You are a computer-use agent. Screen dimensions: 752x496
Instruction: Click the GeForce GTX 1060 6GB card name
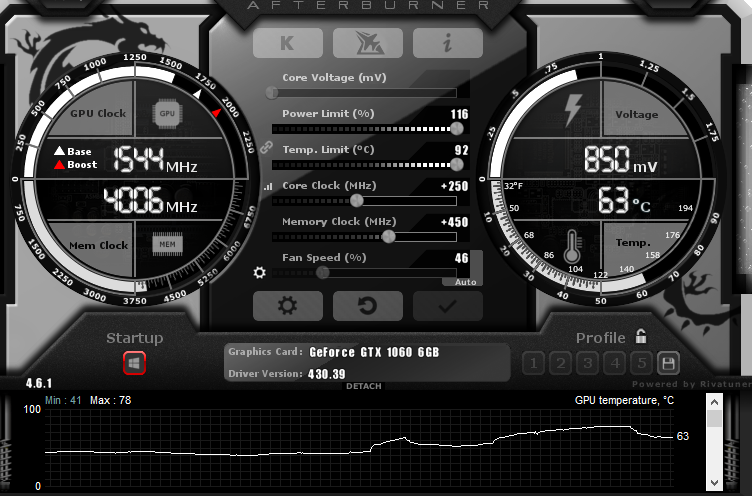pyautogui.click(x=374, y=352)
